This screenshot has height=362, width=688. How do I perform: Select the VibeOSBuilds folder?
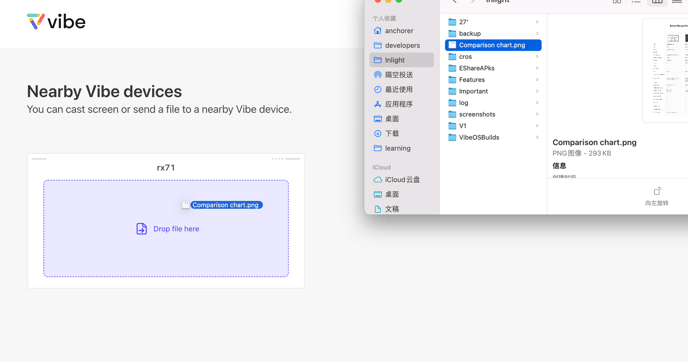tap(493, 137)
